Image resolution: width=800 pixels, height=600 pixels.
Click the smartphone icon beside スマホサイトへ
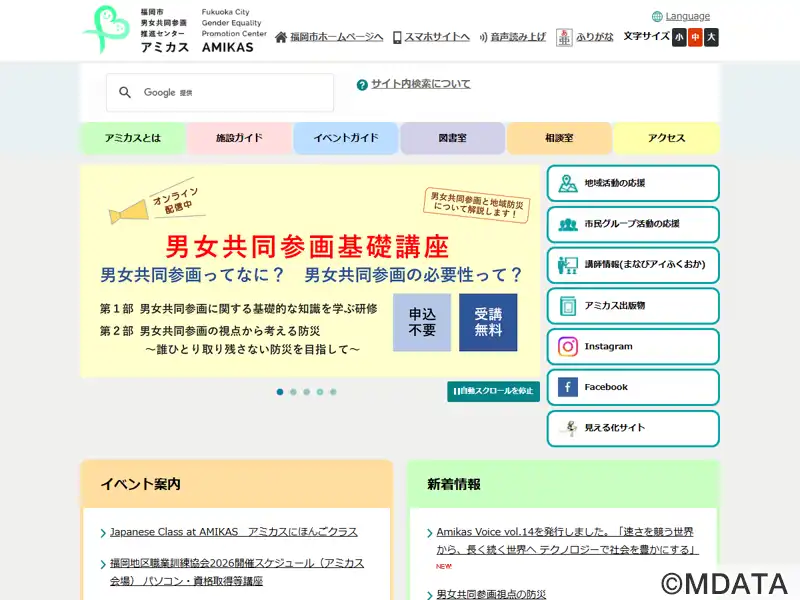397,37
